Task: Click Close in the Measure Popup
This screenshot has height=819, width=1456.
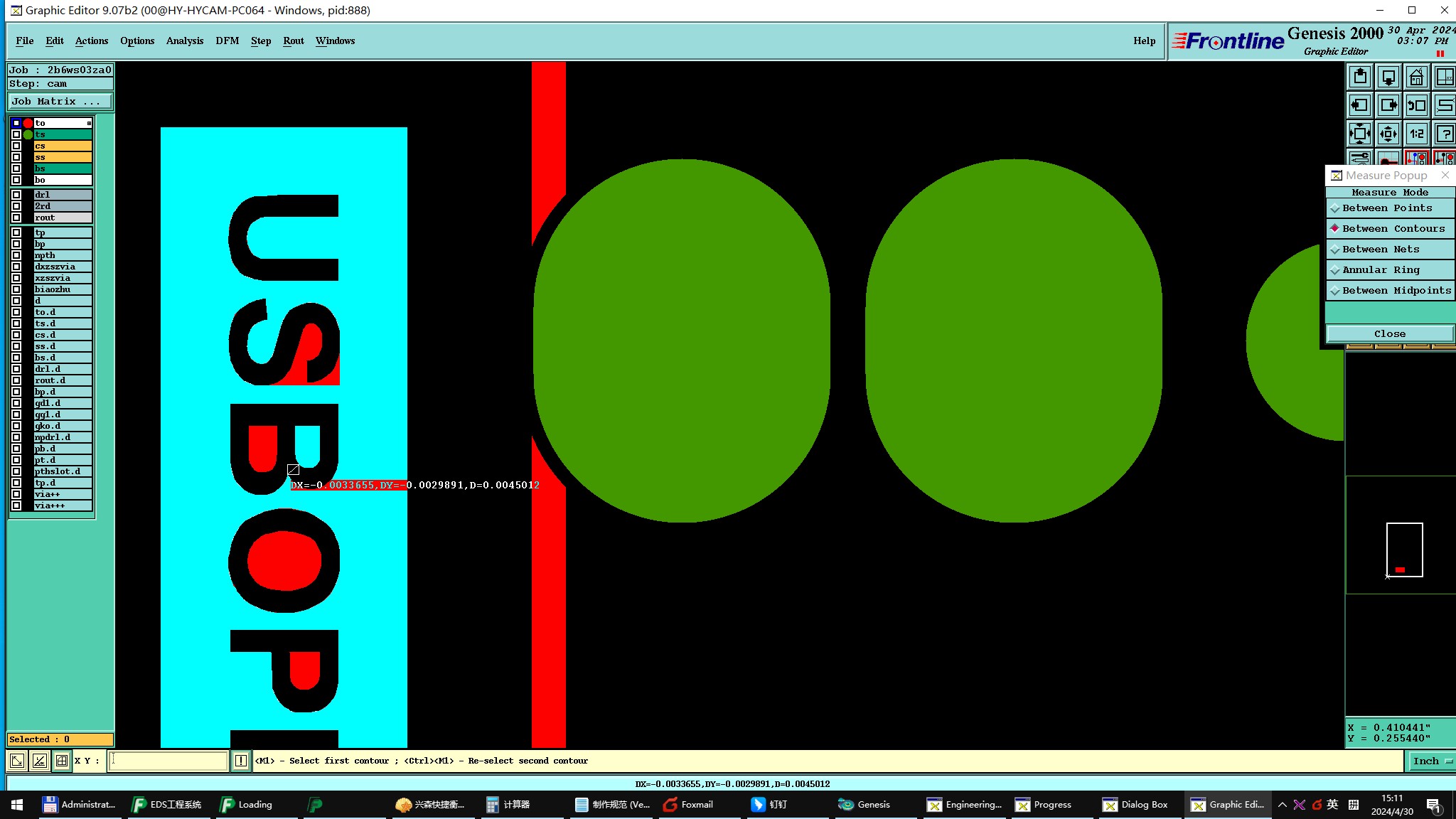Action: tap(1389, 334)
